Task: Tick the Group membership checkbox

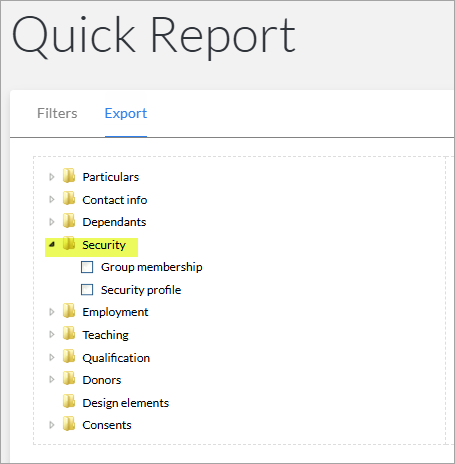Action: click(87, 267)
